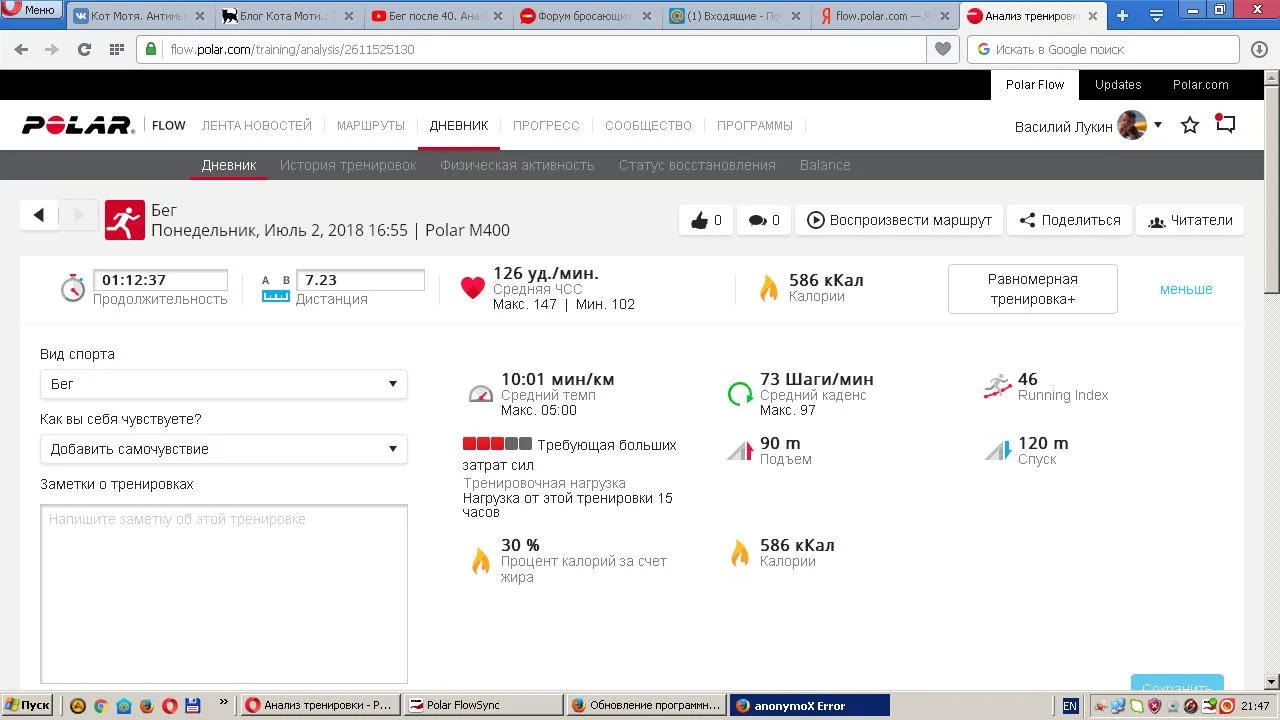Click the heart bookmark icon in address bar
Viewport: 1280px width, 720px height.
tap(942, 49)
